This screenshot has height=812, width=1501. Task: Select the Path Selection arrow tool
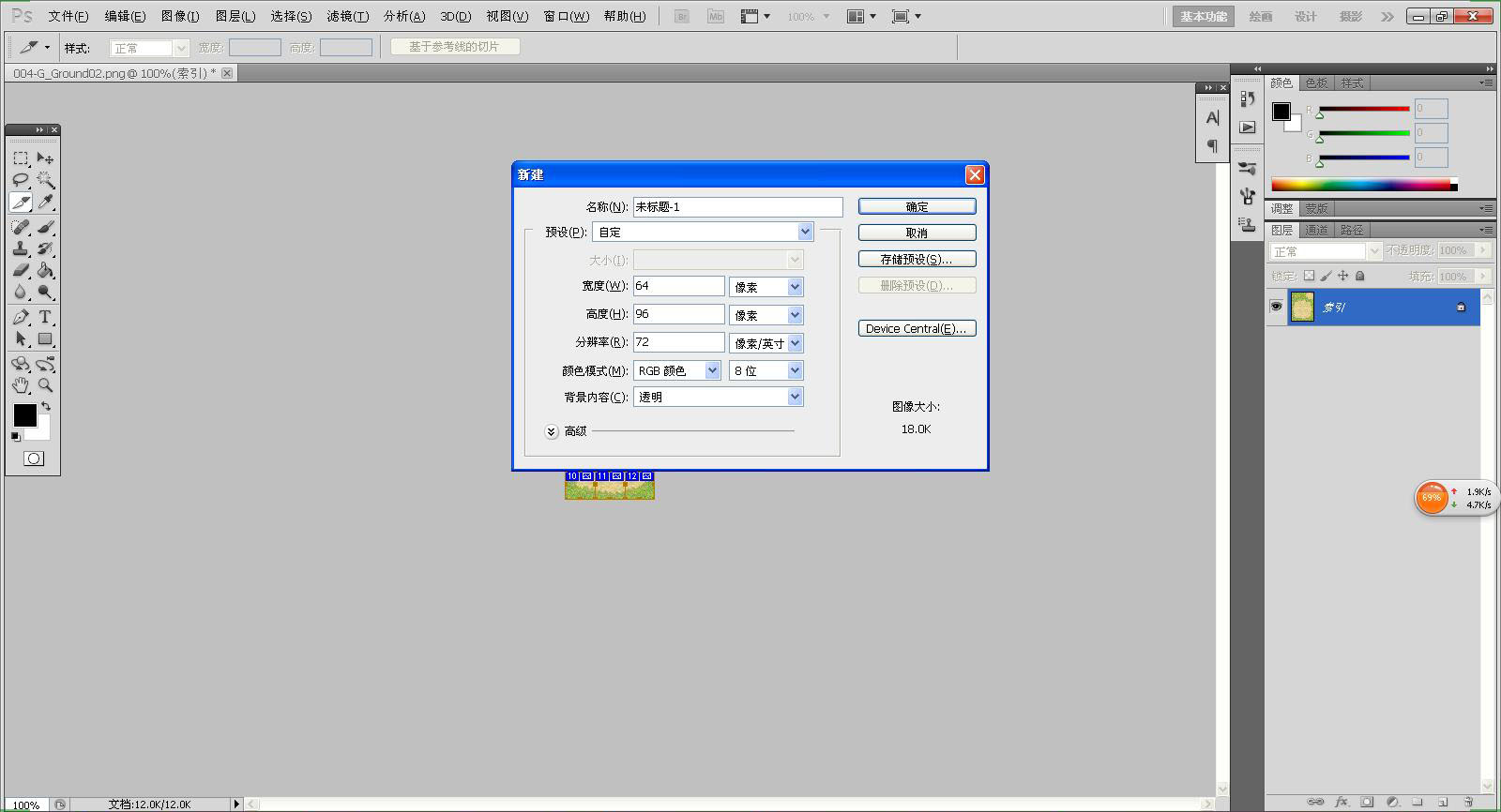coord(21,338)
